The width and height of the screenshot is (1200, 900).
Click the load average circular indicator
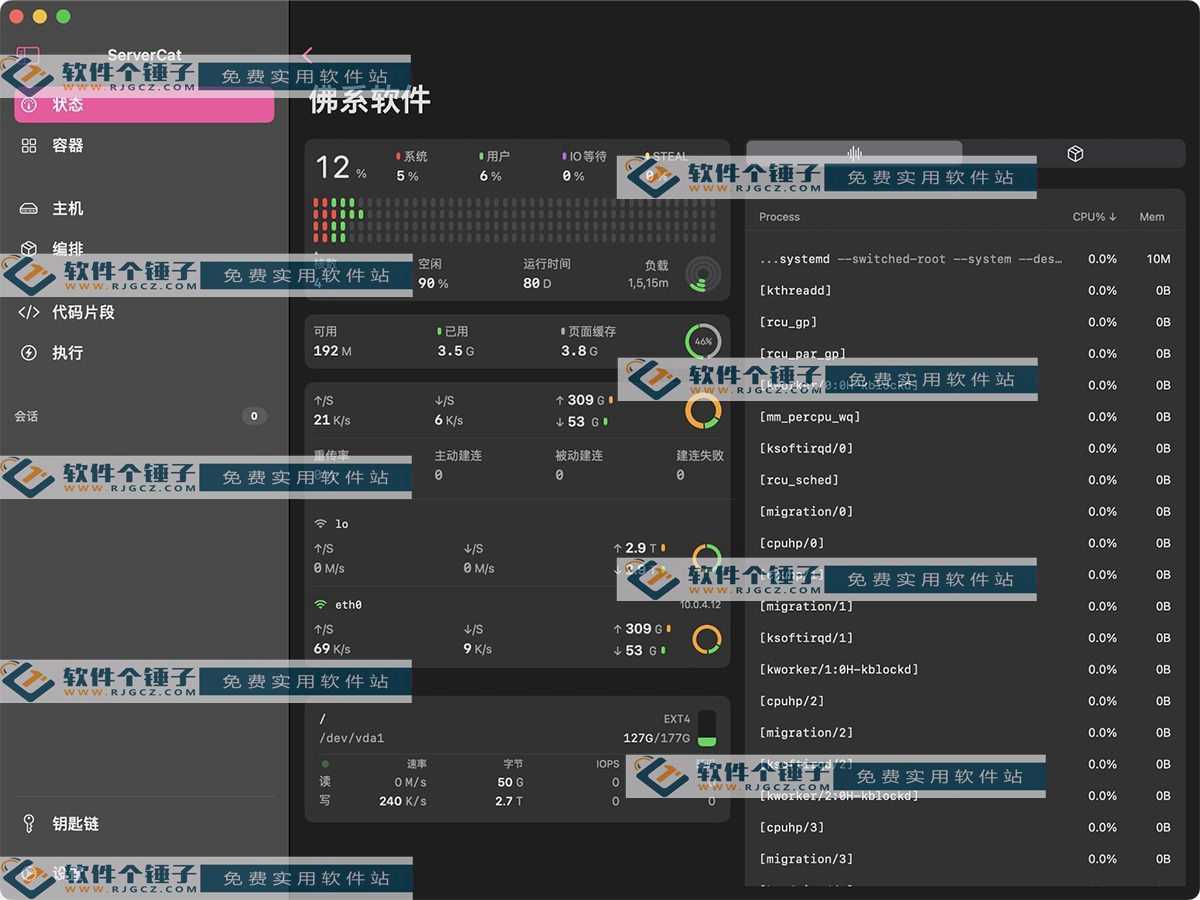tap(703, 277)
